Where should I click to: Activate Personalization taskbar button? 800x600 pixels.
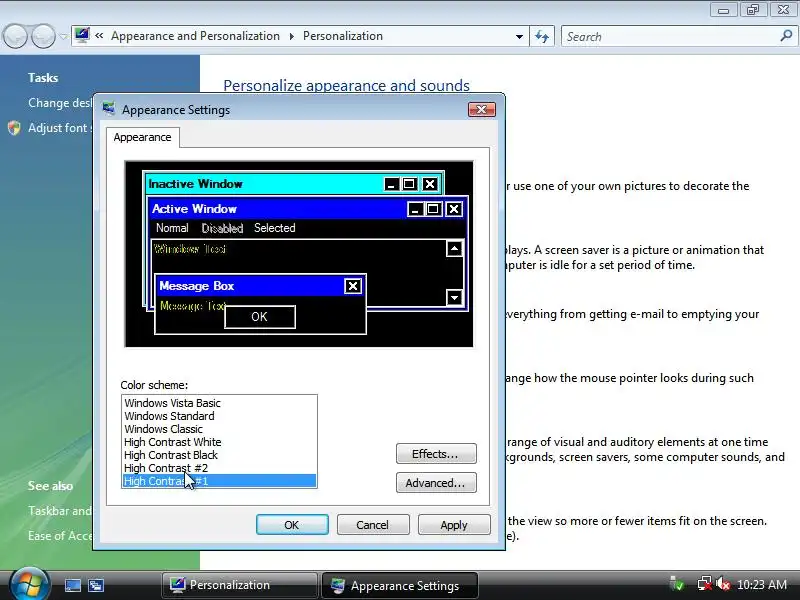[x=240, y=585]
